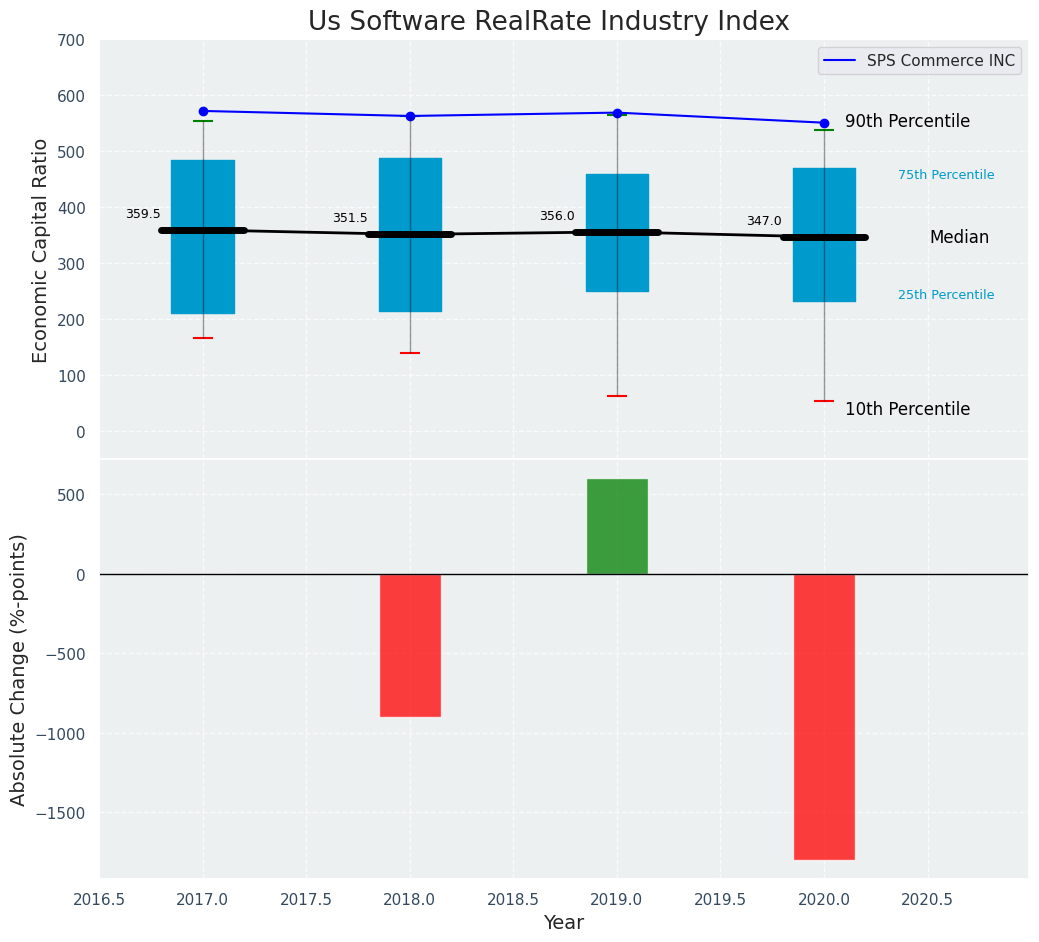Click the median label '356.0'
The height and width of the screenshot is (942, 1039).
[557, 216]
